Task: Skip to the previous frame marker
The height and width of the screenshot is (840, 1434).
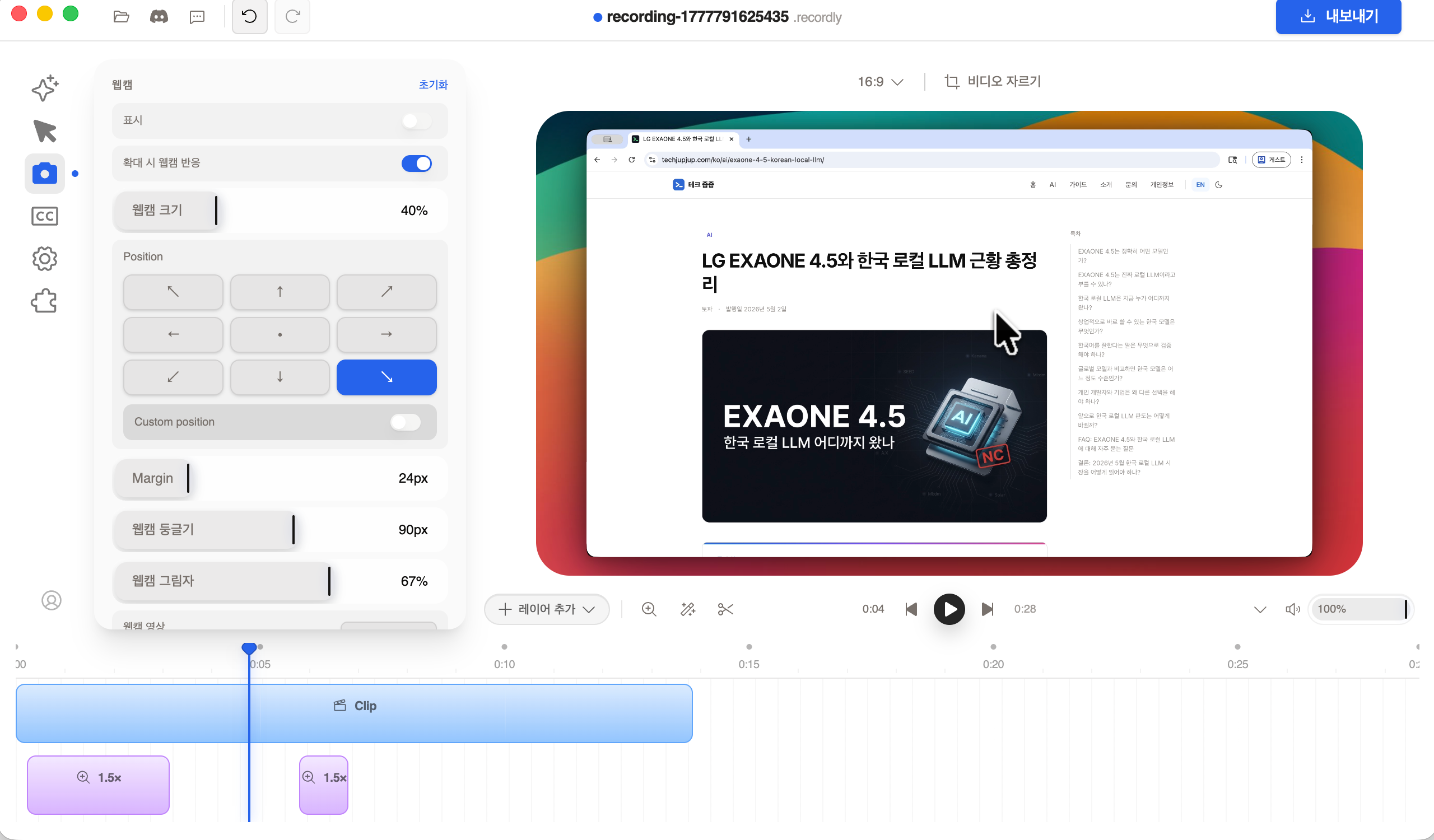Action: [x=911, y=609]
